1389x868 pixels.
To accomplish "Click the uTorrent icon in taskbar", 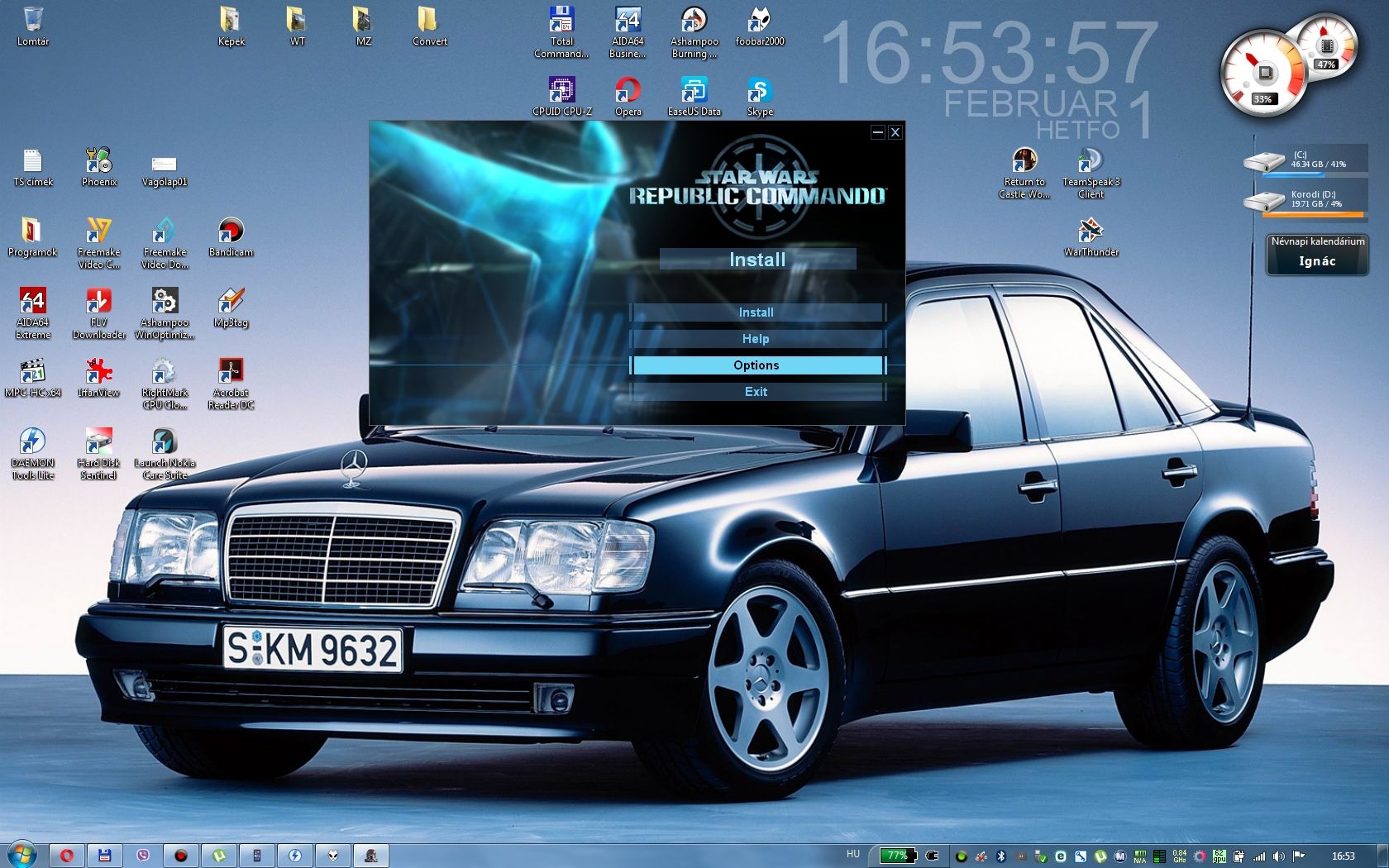I will 219,856.
